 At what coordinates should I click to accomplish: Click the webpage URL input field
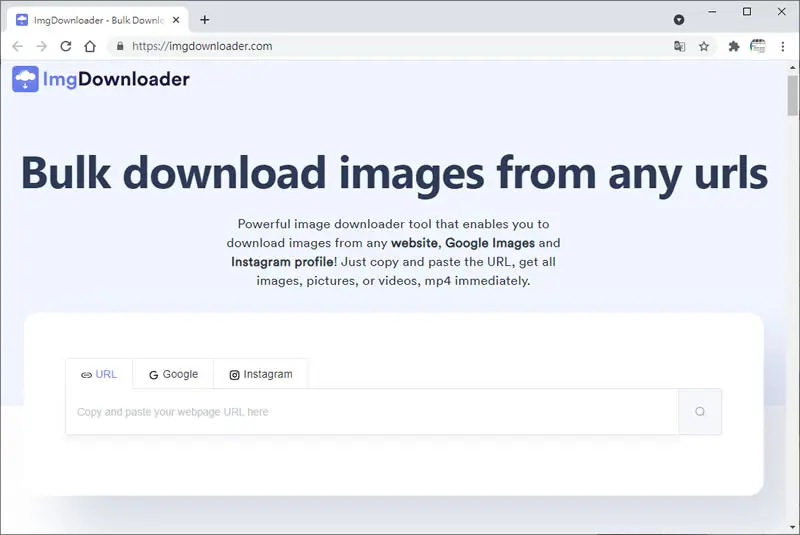pyautogui.click(x=372, y=412)
